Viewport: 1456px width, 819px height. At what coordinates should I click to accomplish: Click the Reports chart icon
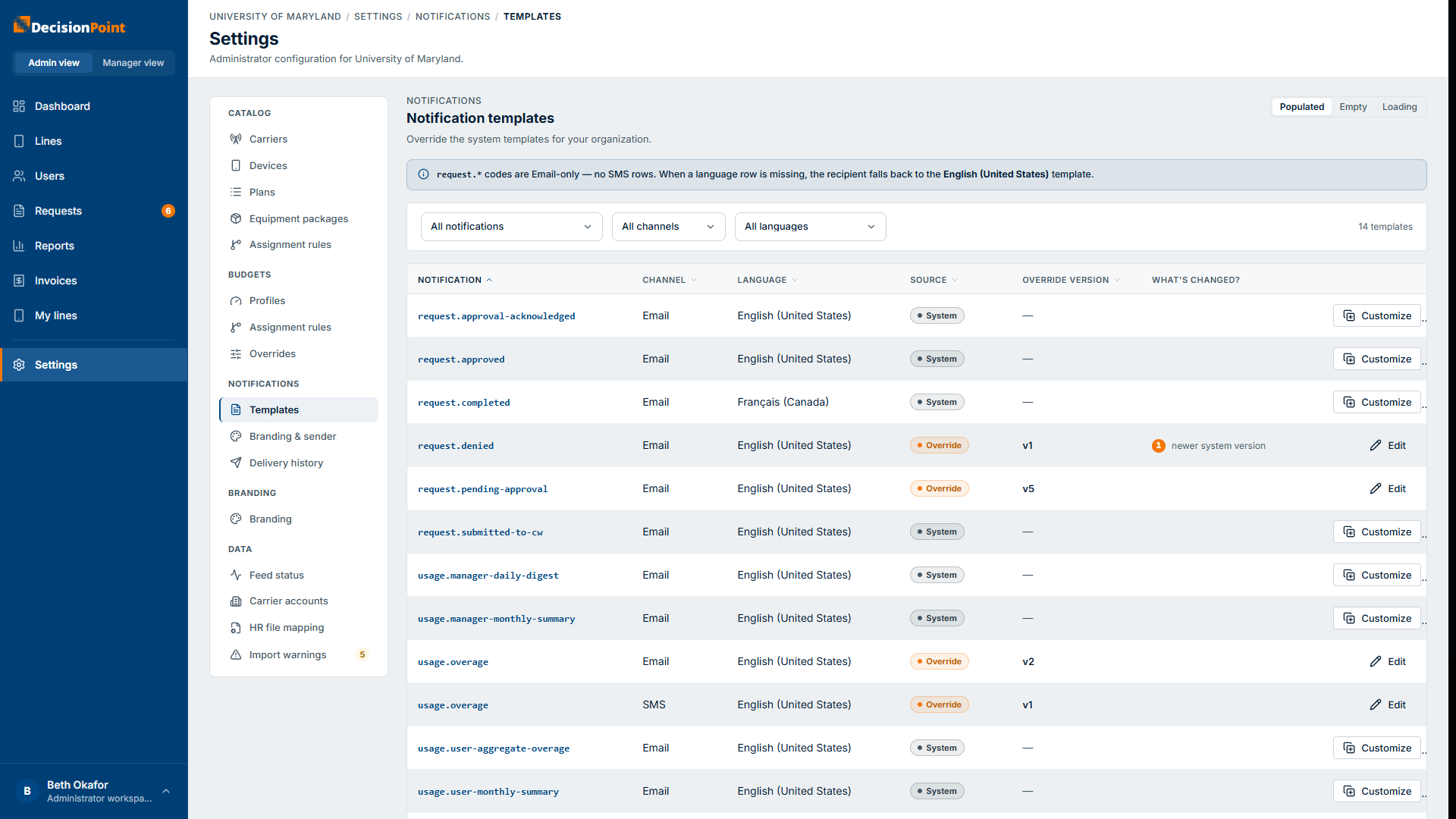click(19, 246)
